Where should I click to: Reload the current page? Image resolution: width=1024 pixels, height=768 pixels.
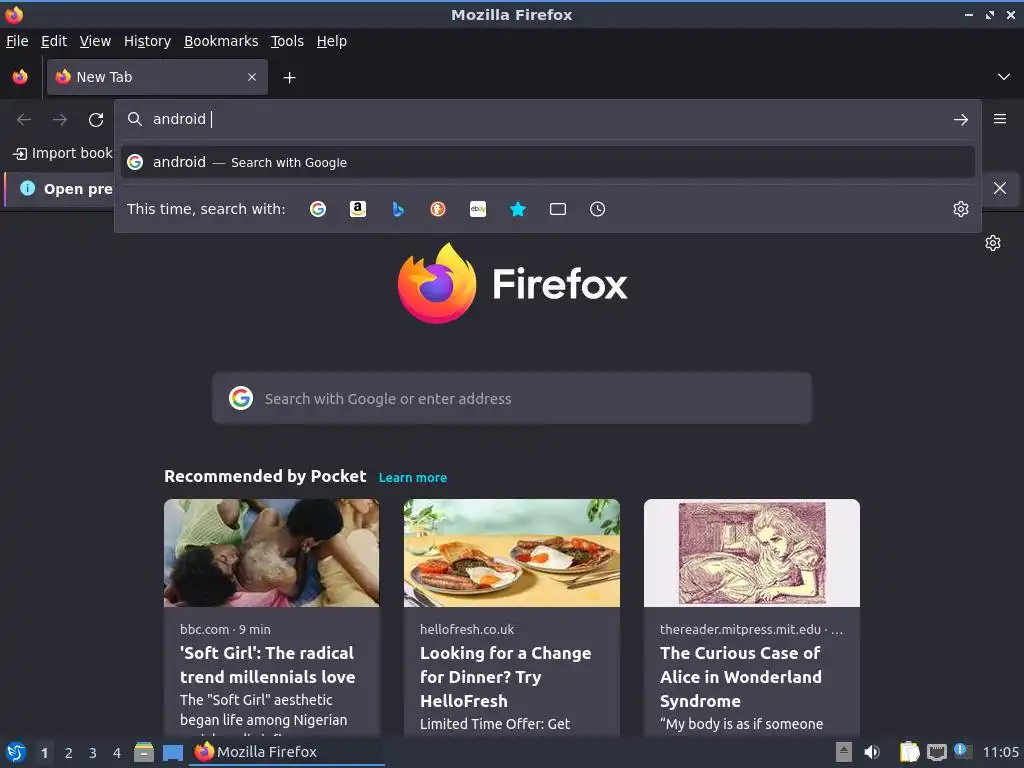coord(96,120)
